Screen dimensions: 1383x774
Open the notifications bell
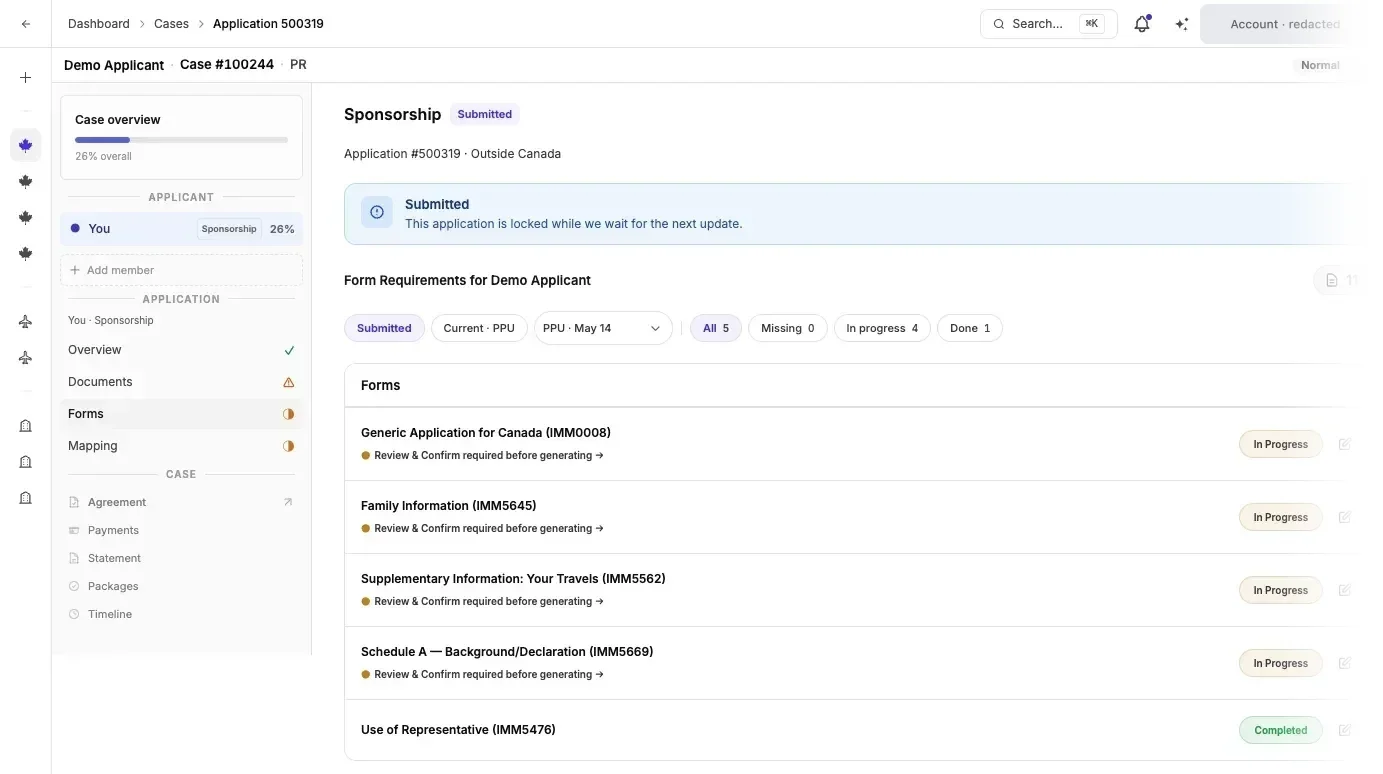[1142, 24]
